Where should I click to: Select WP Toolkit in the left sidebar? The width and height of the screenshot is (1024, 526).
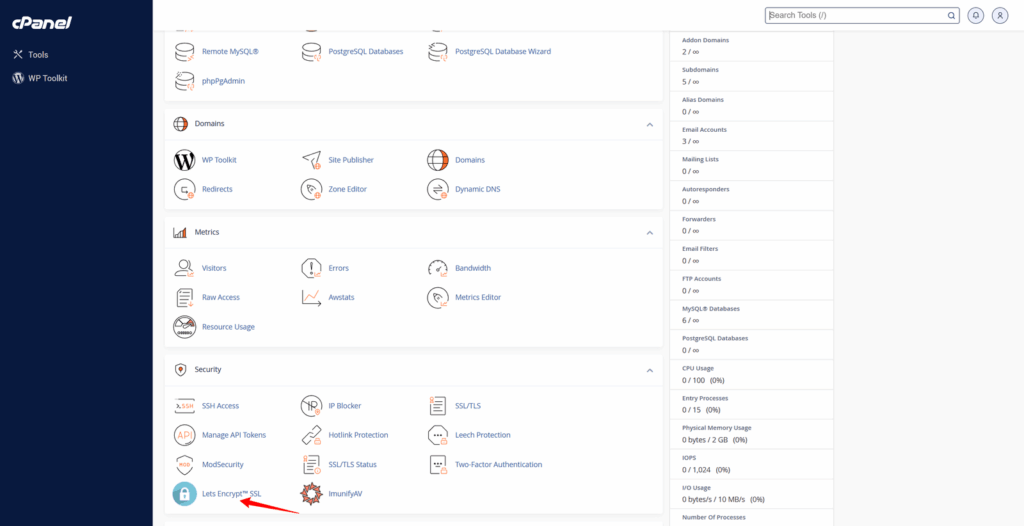click(47, 78)
